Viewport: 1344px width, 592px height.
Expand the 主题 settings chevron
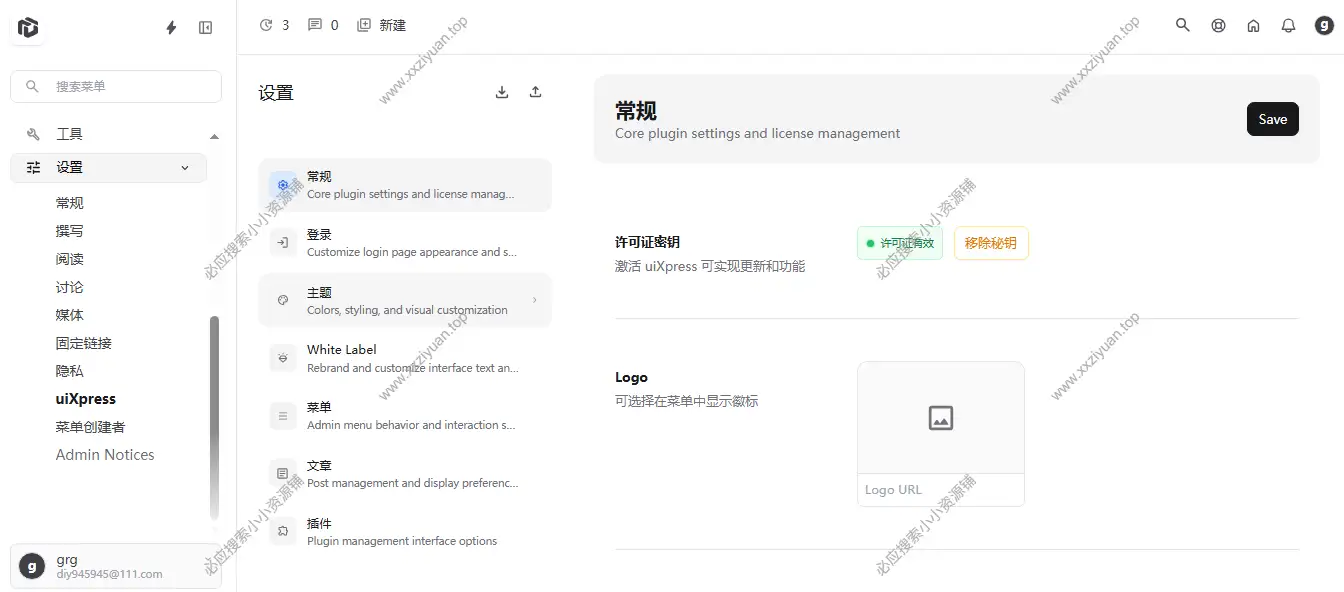pos(534,300)
